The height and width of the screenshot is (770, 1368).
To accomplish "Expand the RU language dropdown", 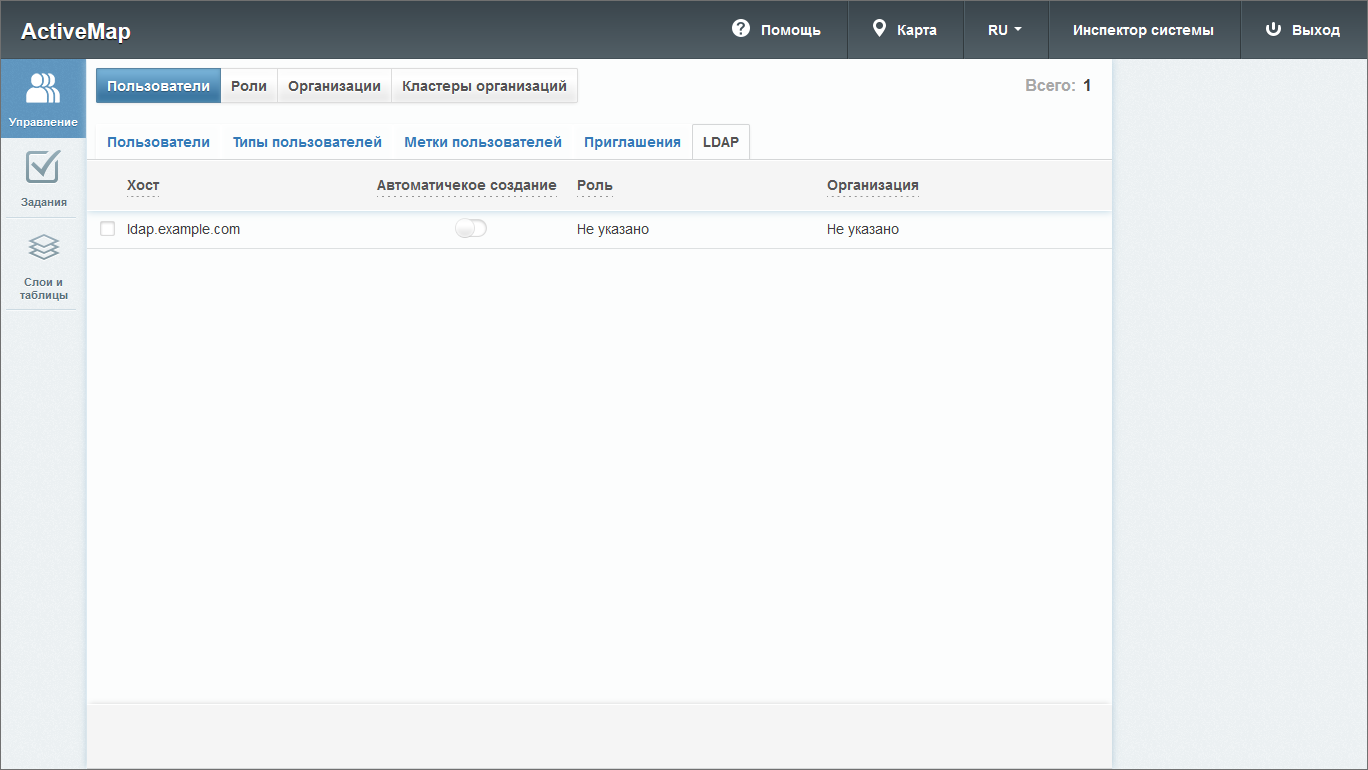I will (1005, 30).
